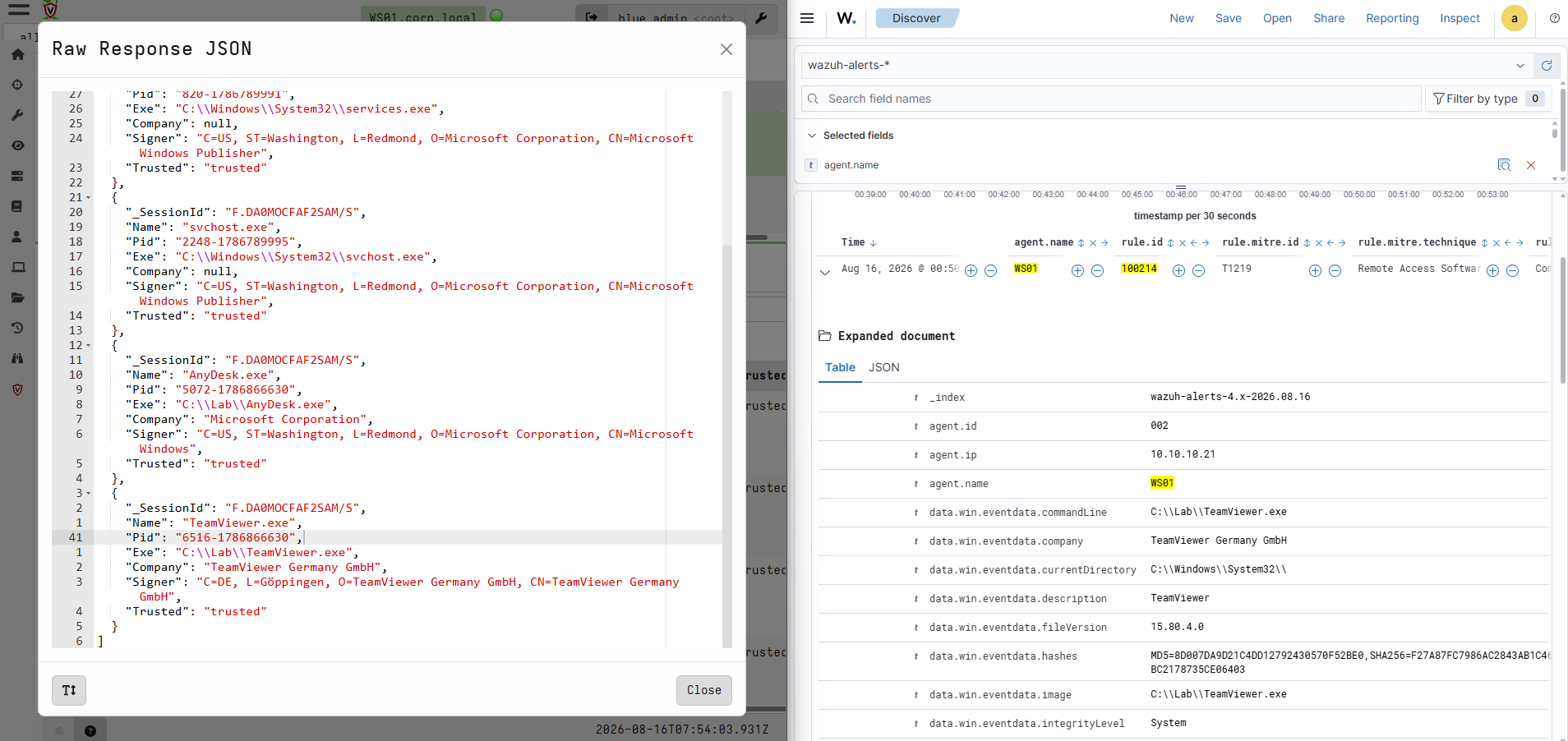Click the Wazuh 'W.' logo
Image resolution: width=1568 pixels, height=741 pixels.
tap(846, 18)
